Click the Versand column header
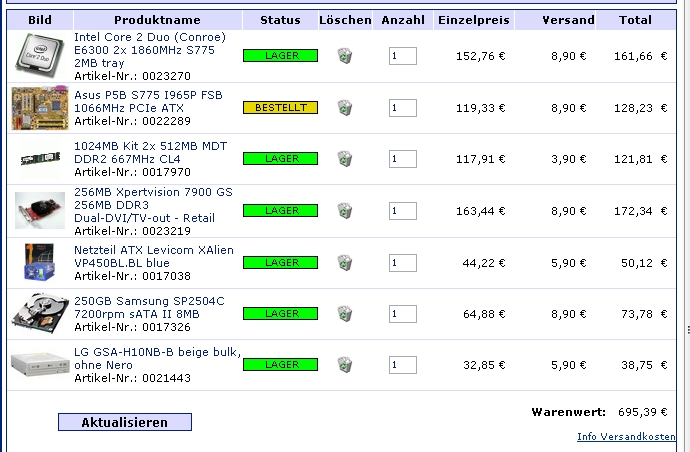This screenshot has width=690, height=452. point(555,20)
